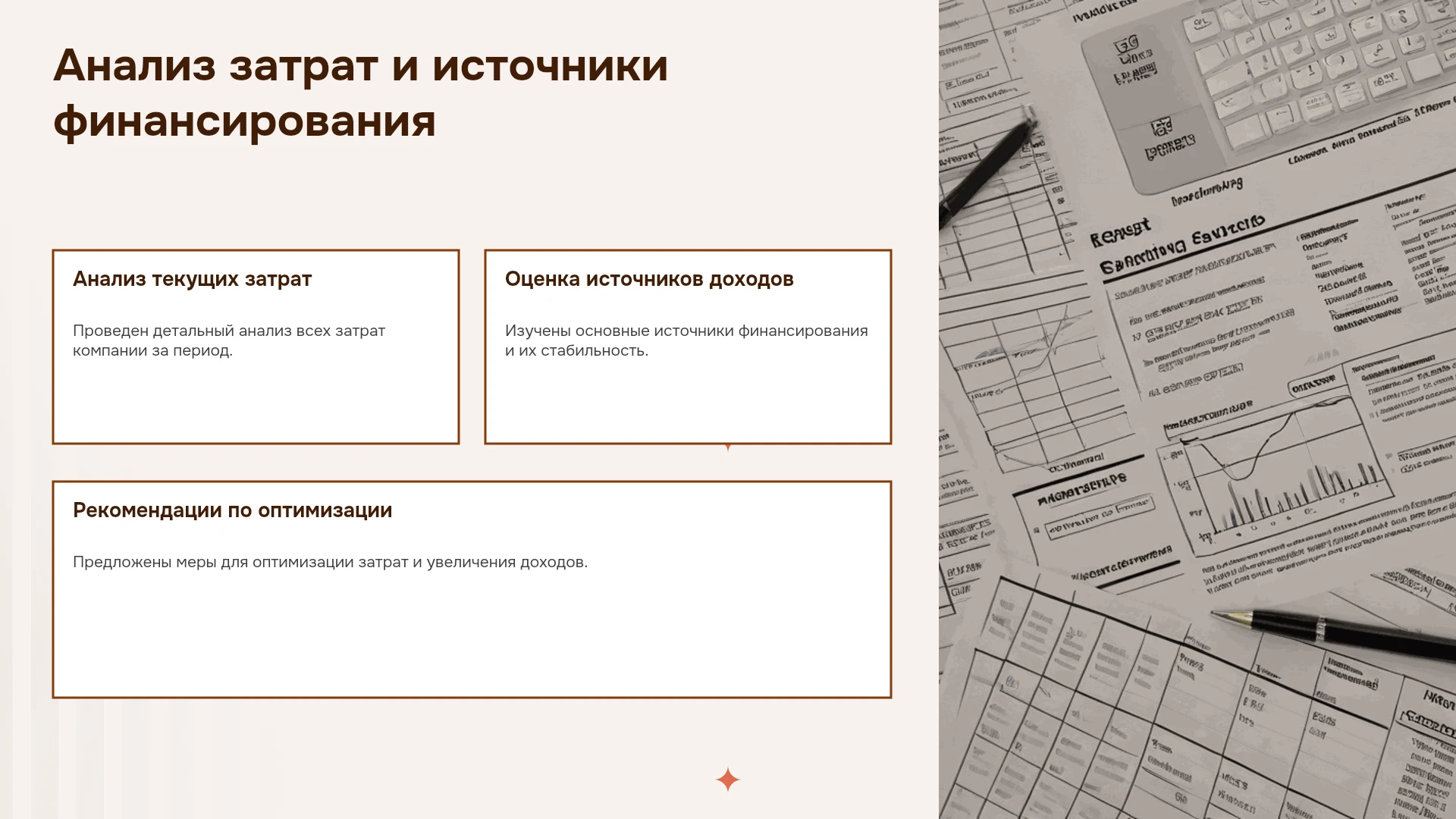Click the text 'и их стабильность.'

click(x=576, y=350)
